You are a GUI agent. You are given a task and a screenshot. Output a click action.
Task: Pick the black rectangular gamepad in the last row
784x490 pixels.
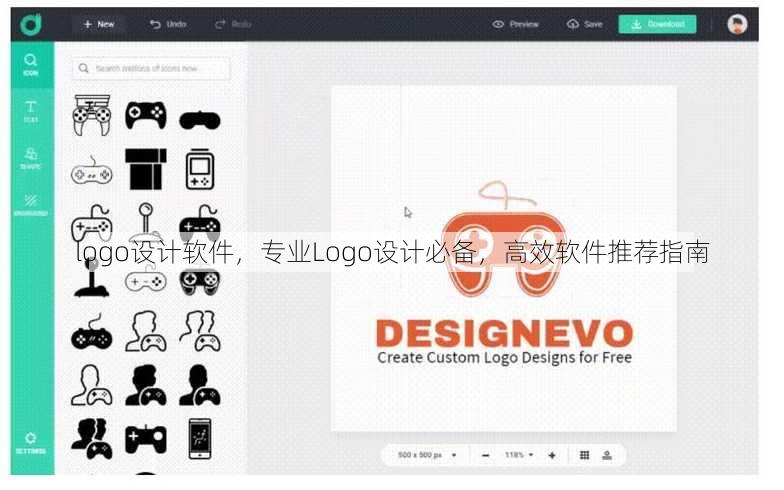point(146,439)
